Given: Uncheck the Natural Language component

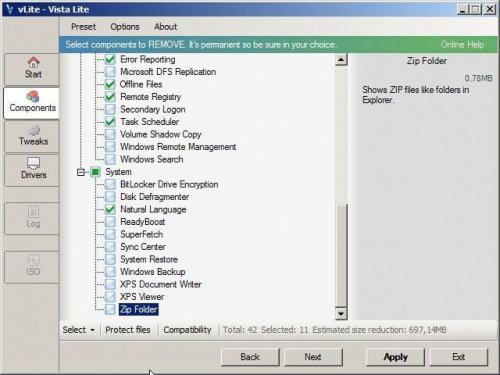Looking at the screenshot, I should point(110,209).
